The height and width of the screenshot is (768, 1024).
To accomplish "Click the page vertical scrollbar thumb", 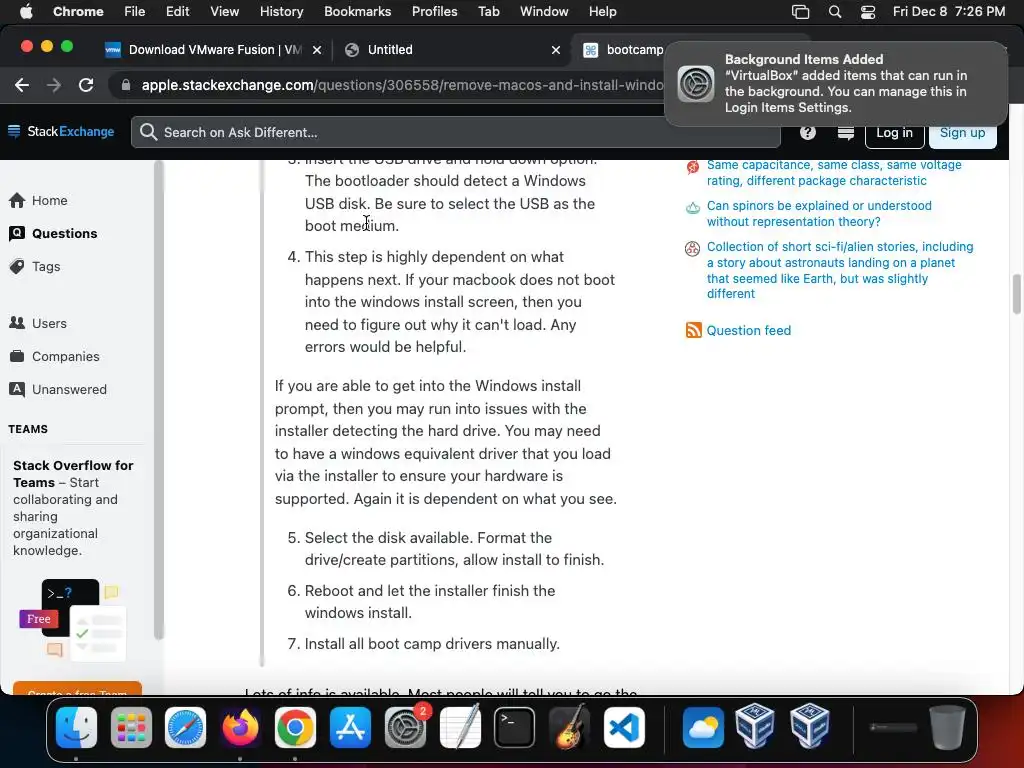I will pos(1016,294).
